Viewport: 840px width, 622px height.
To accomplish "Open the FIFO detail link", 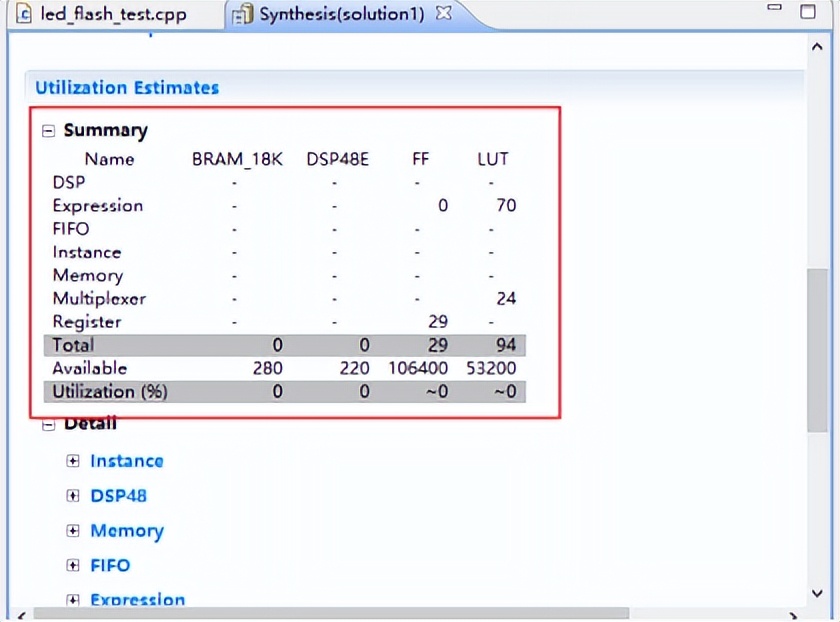I will [110, 565].
